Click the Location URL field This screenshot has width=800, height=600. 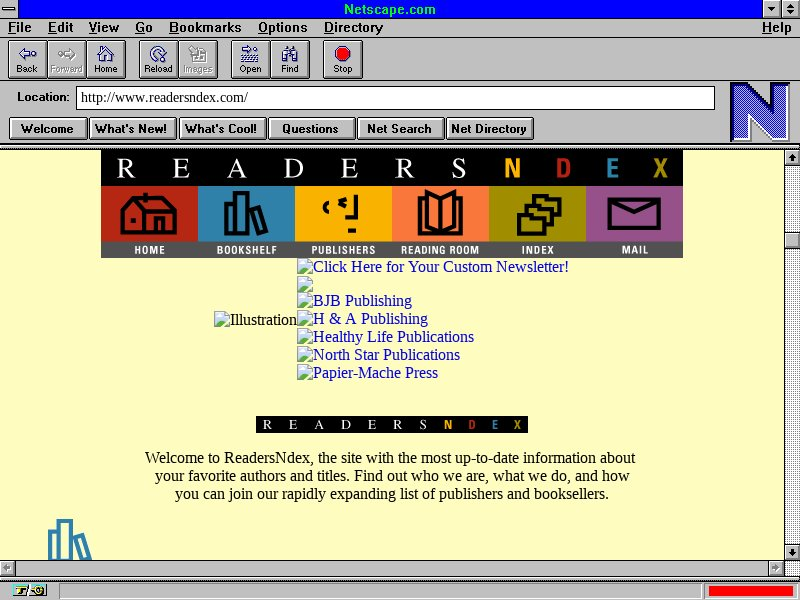395,98
